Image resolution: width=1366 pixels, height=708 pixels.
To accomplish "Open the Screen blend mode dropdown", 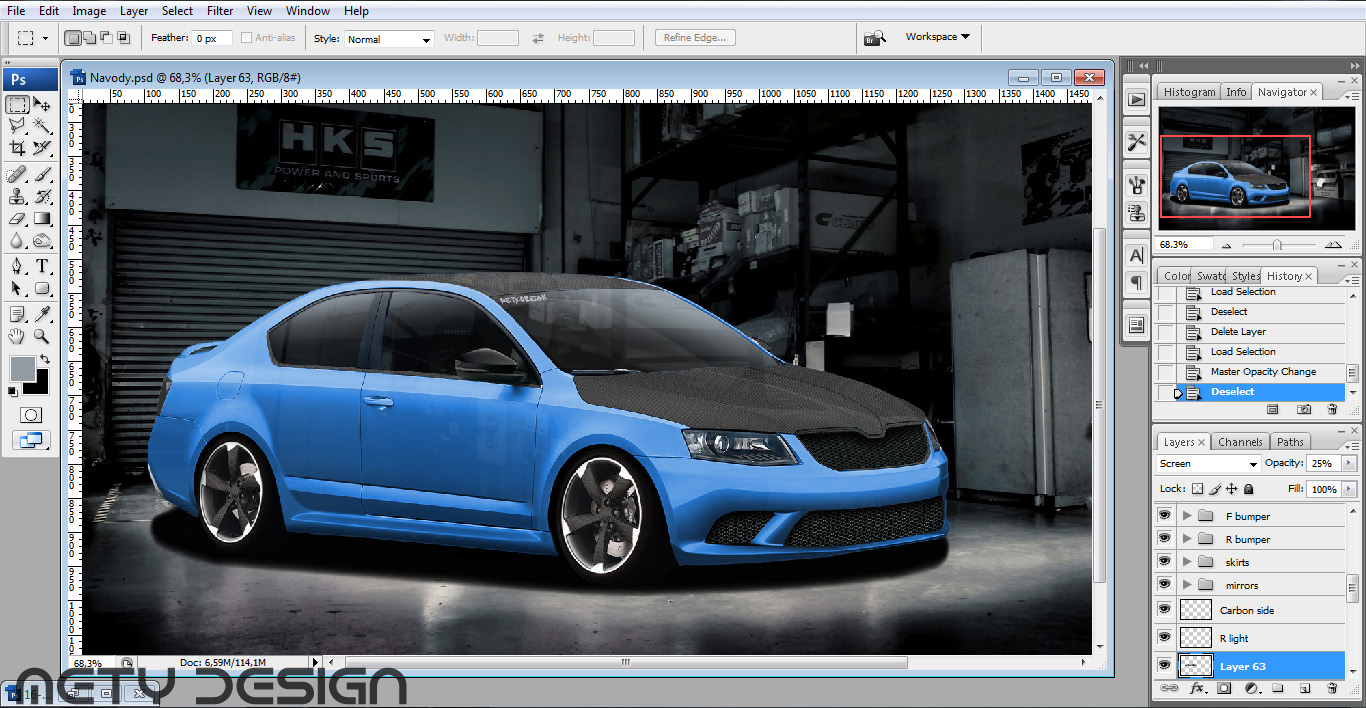I will (x=1208, y=464).
